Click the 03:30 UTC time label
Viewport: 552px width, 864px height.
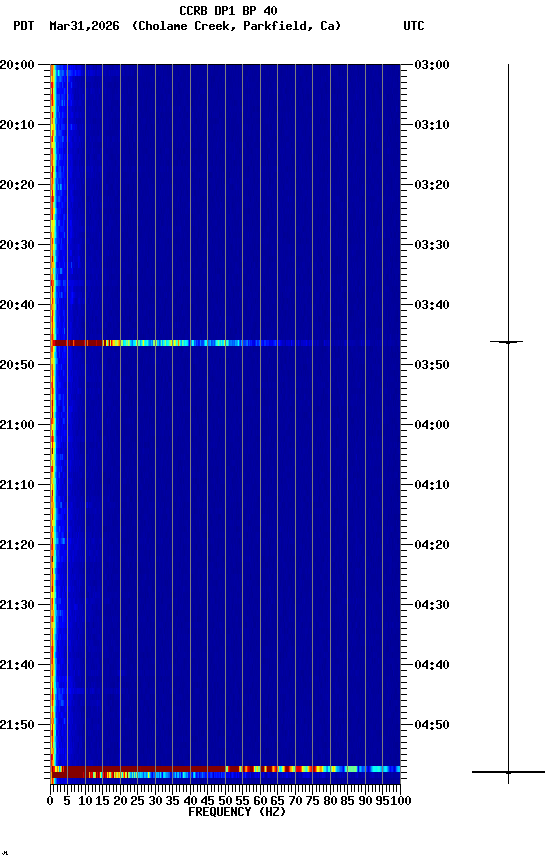(432, 245)
